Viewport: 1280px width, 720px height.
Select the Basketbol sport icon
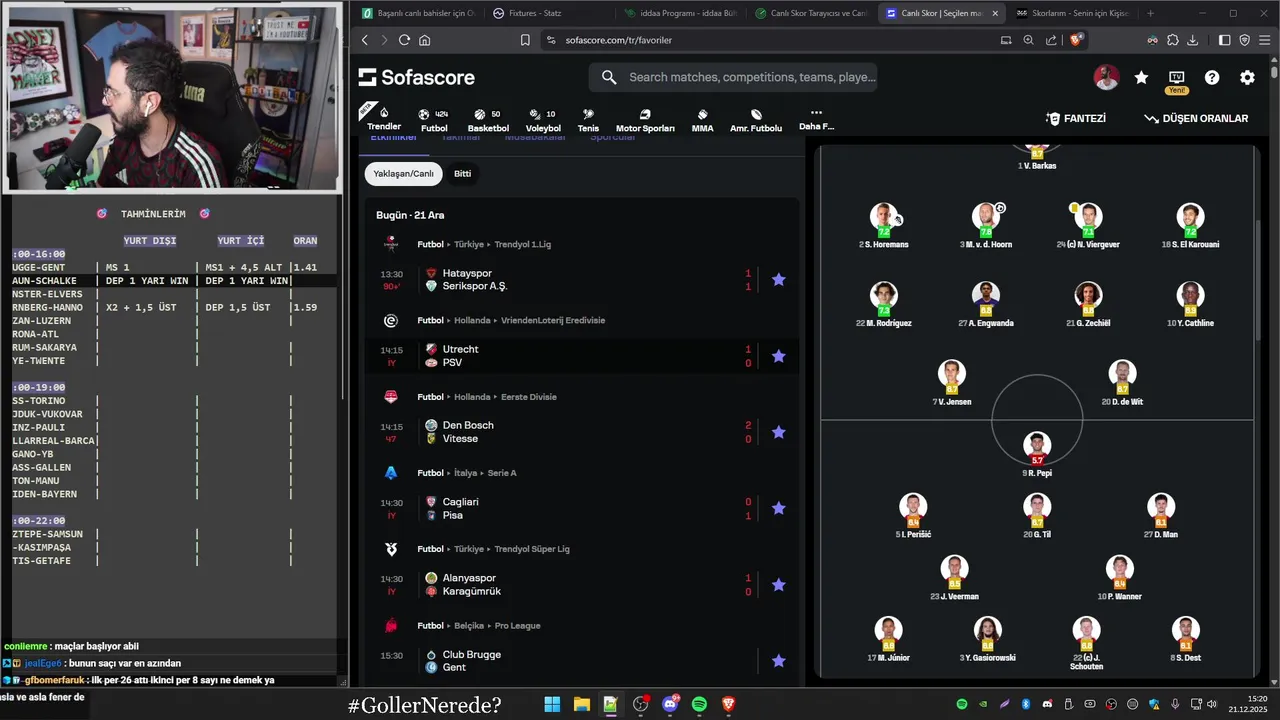point(488,121)
